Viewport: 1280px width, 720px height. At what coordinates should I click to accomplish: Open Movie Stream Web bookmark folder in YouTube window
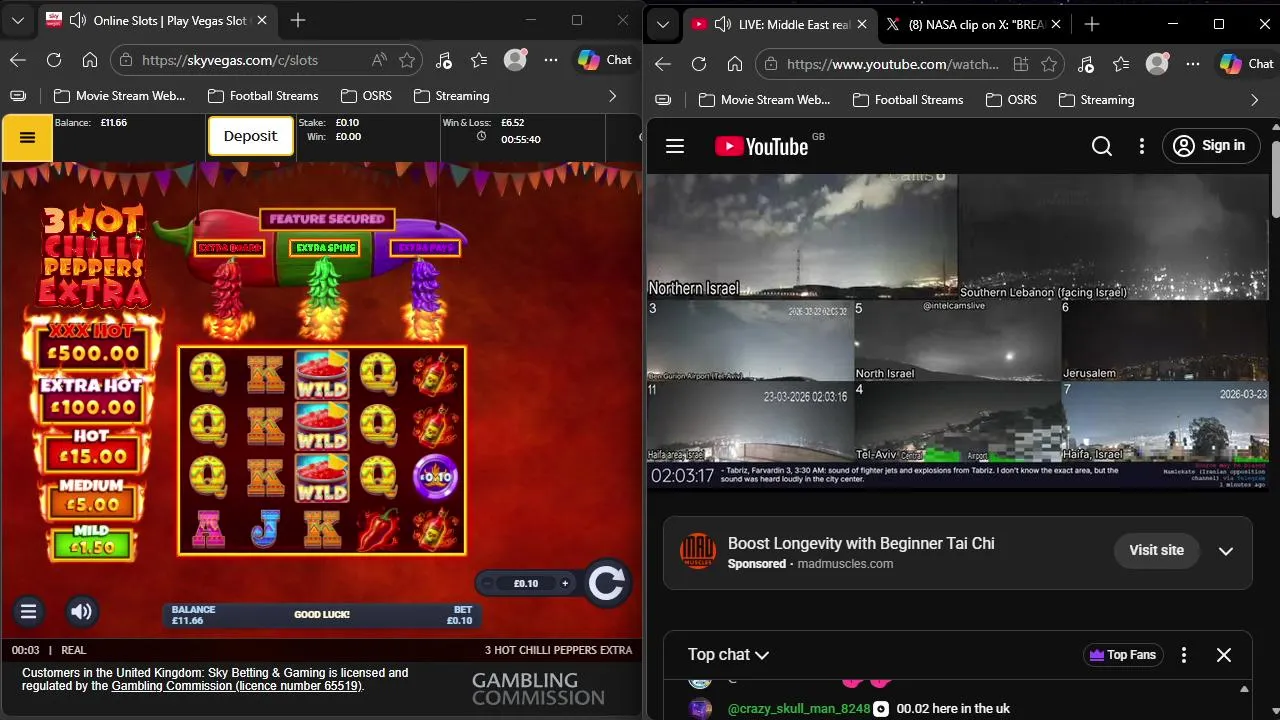pos(765,100)
